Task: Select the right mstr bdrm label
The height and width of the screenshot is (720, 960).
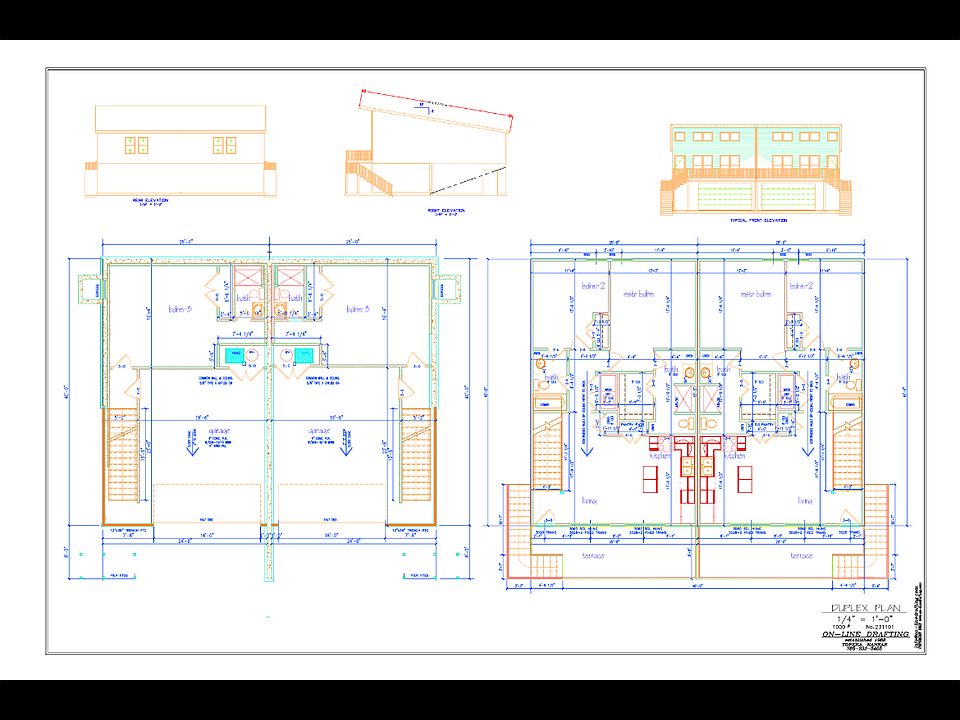Action: coord(755,294)
